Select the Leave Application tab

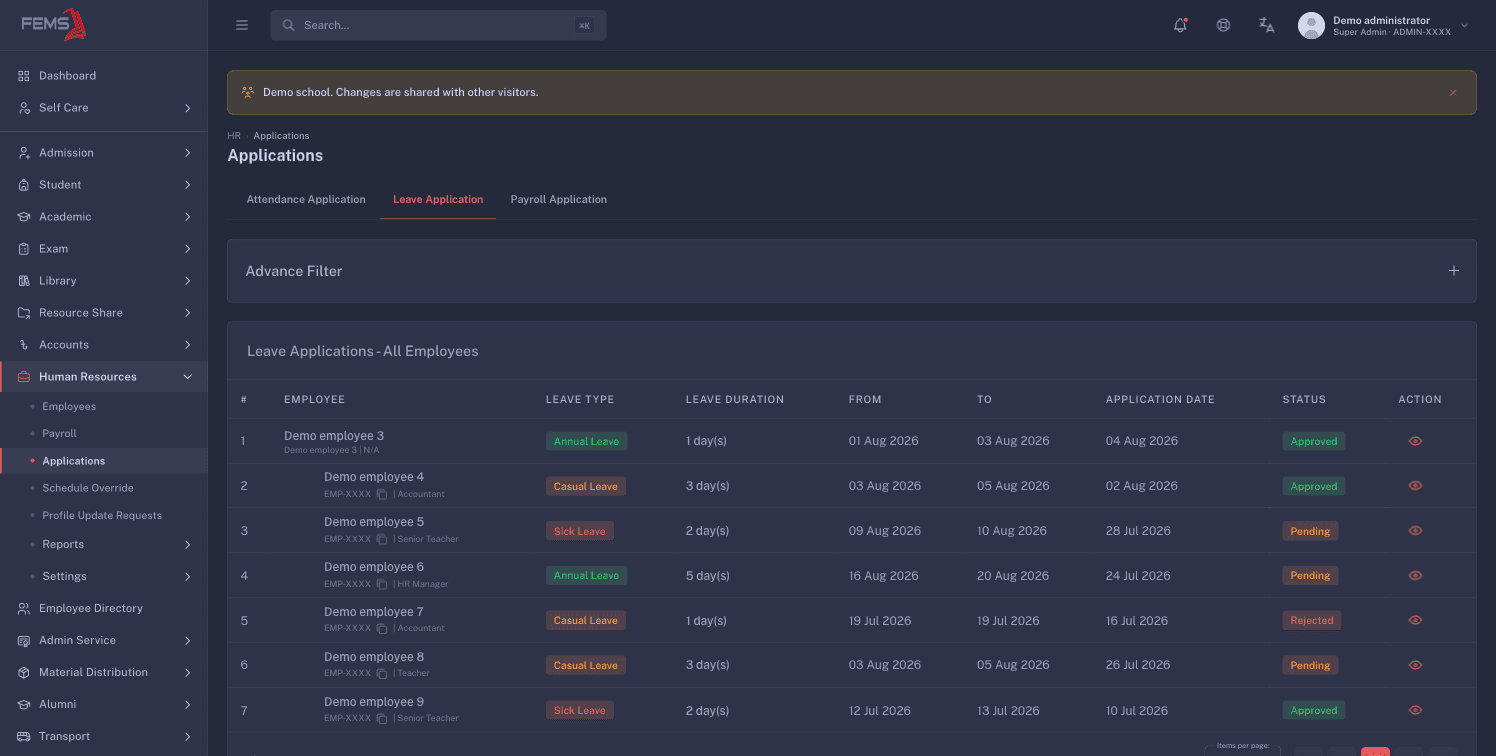pyautogui.click(x=438, y=200)
